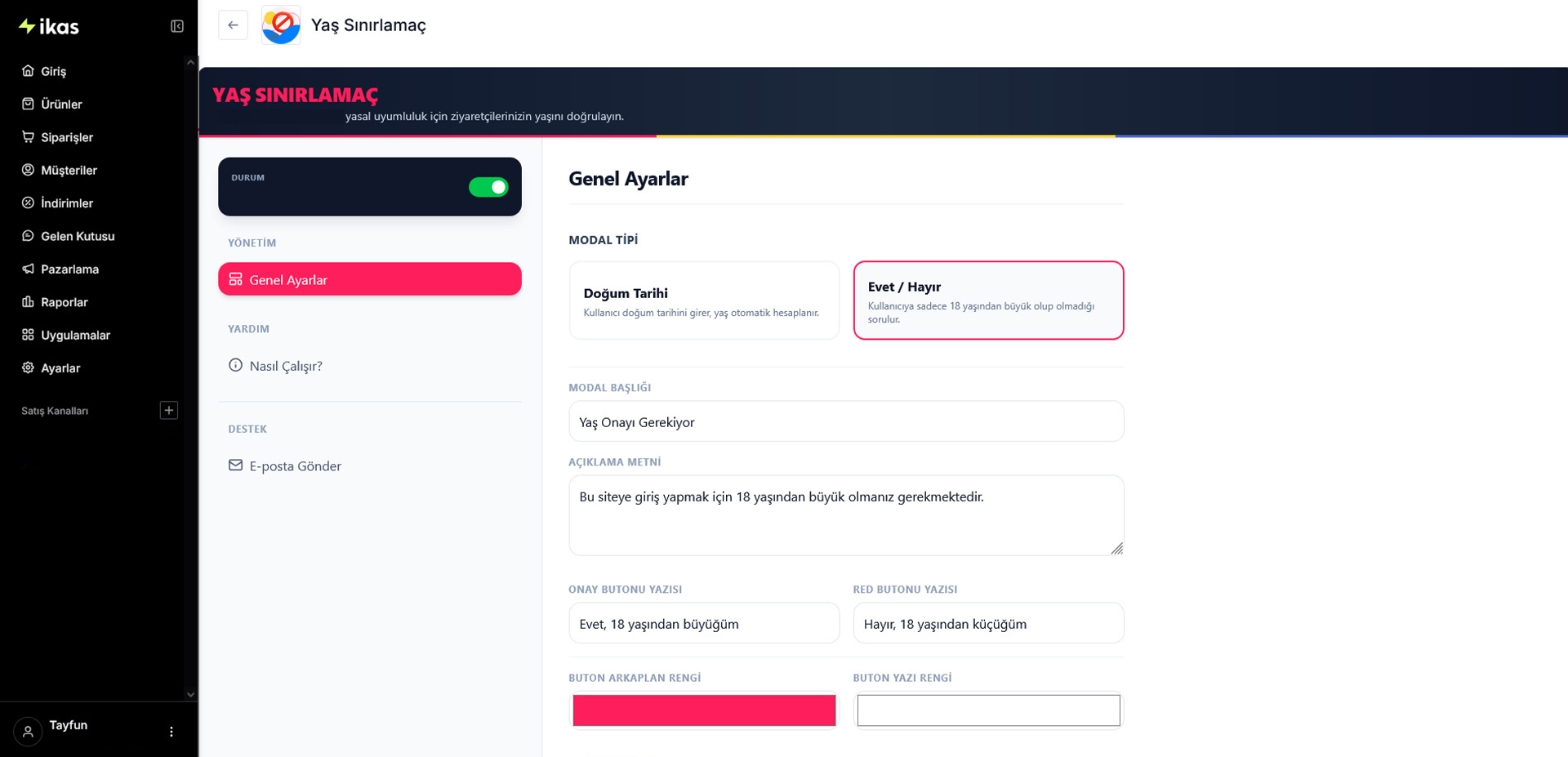1568x757 pixels.
Task: Click the Modal Başlığı text field
Action: 846,421
